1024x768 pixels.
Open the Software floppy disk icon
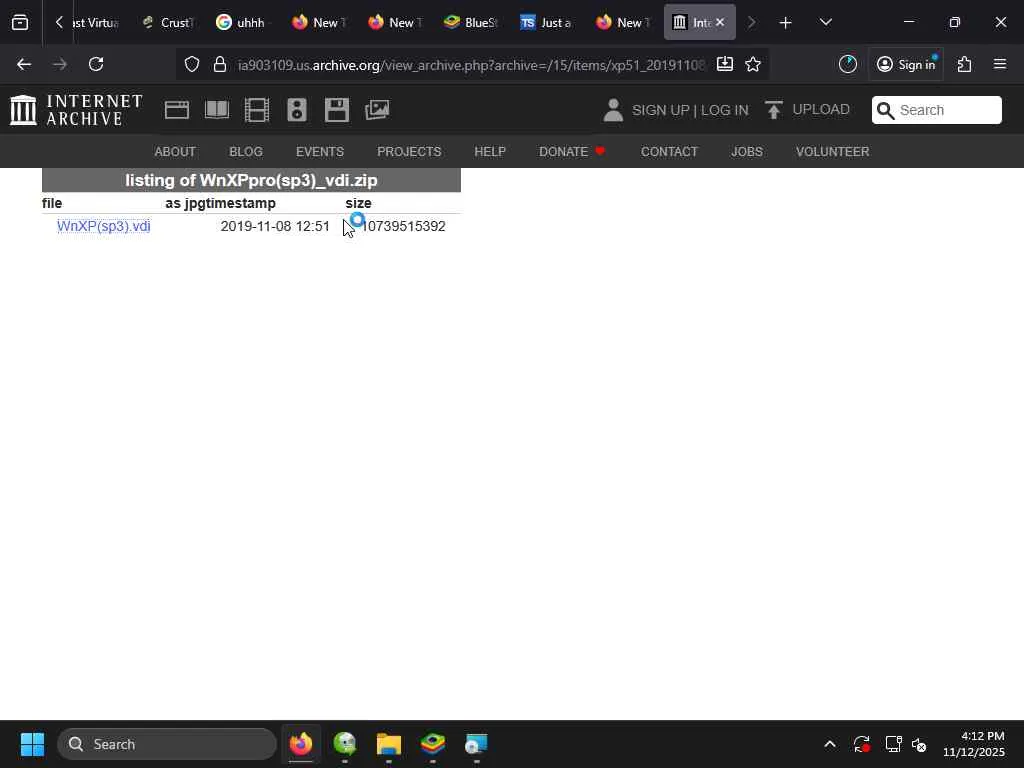tap(337, 110)
